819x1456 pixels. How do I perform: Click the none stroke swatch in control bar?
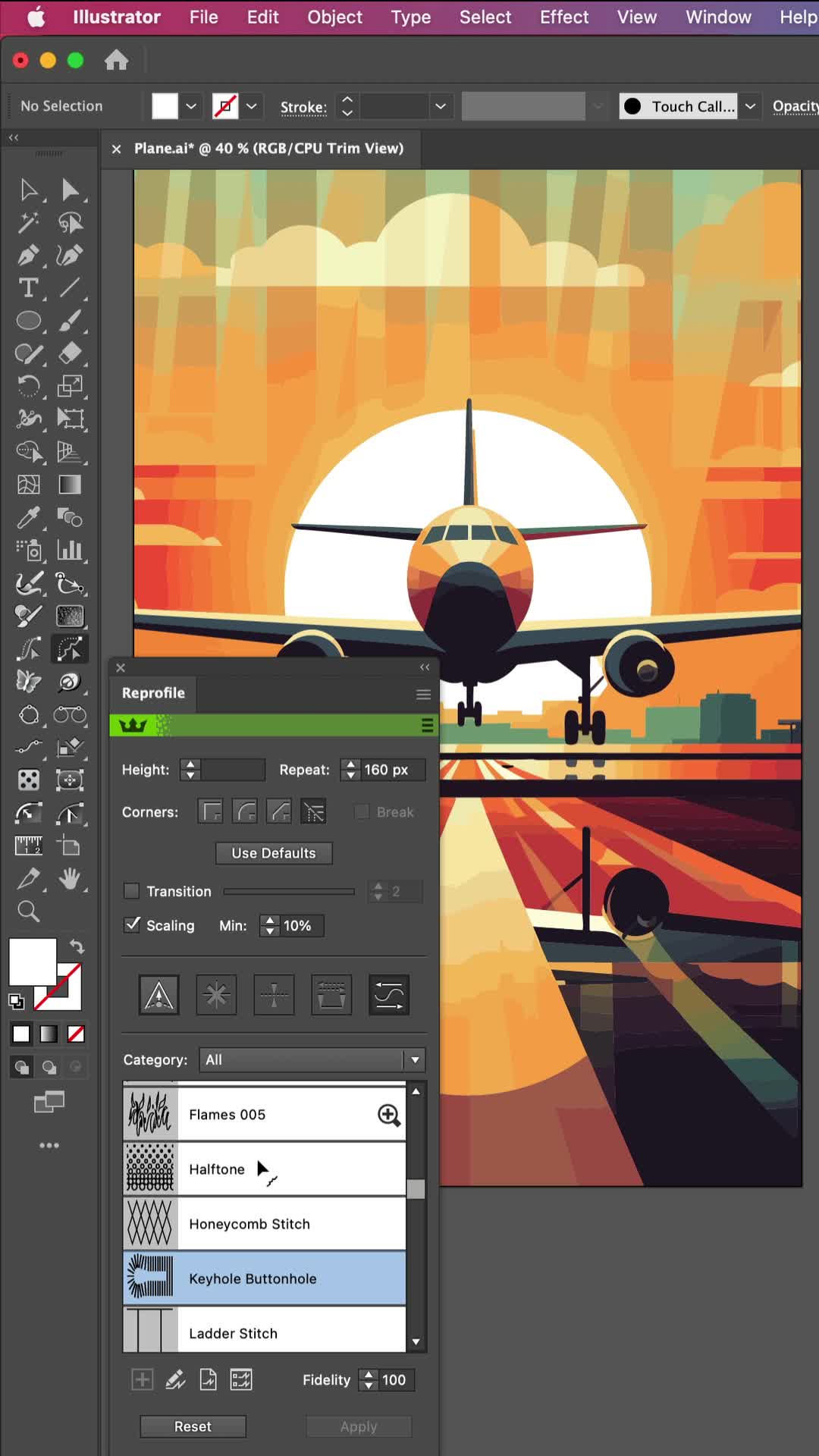(x=225, y=106)
